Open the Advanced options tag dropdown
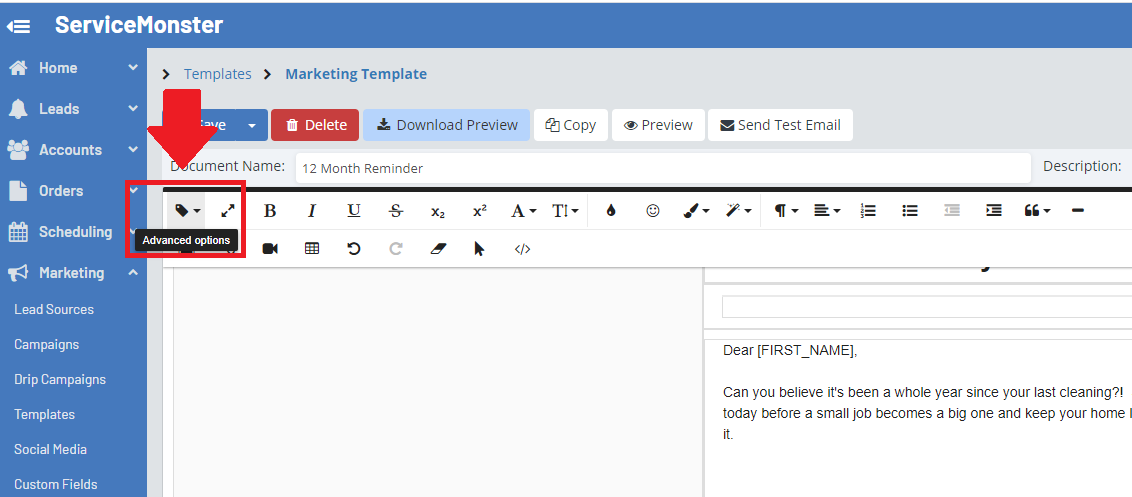This screenshot has width=1132, height=497. pyautogui.click(x=186, y=211)
